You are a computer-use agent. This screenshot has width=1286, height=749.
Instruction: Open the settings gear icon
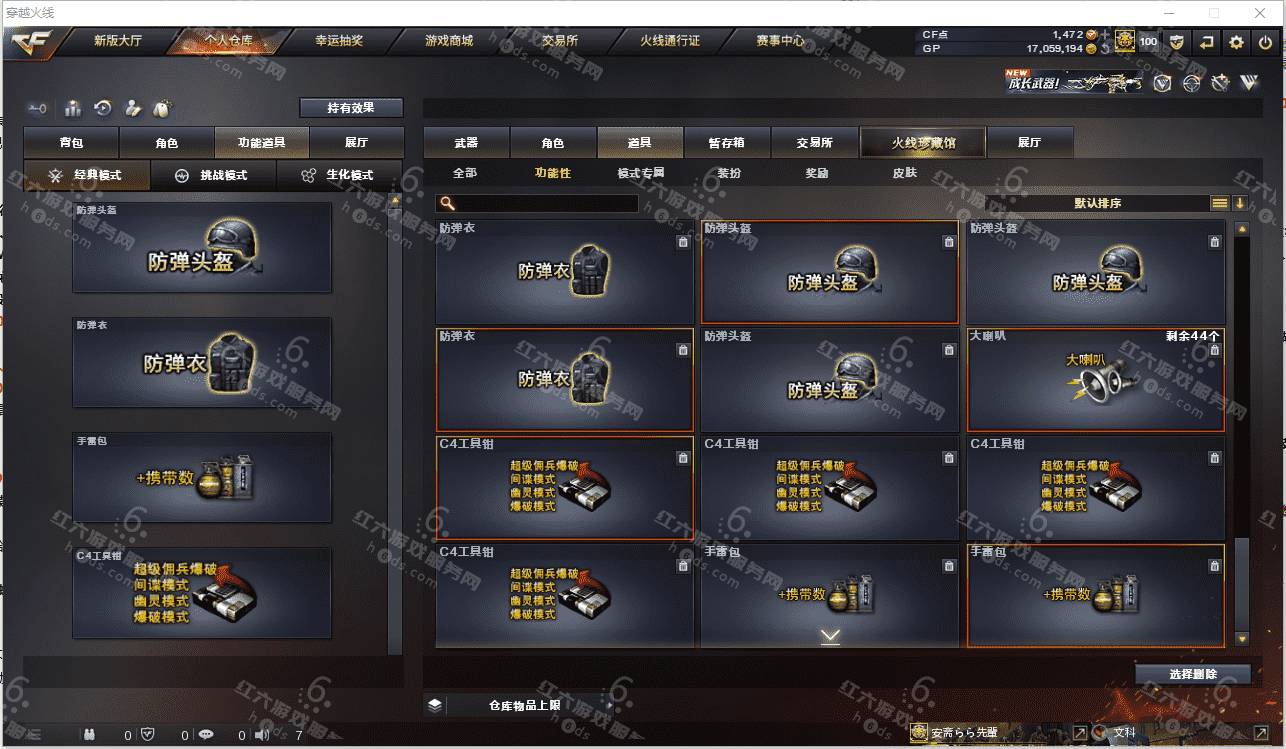(x=1237, y=42)
